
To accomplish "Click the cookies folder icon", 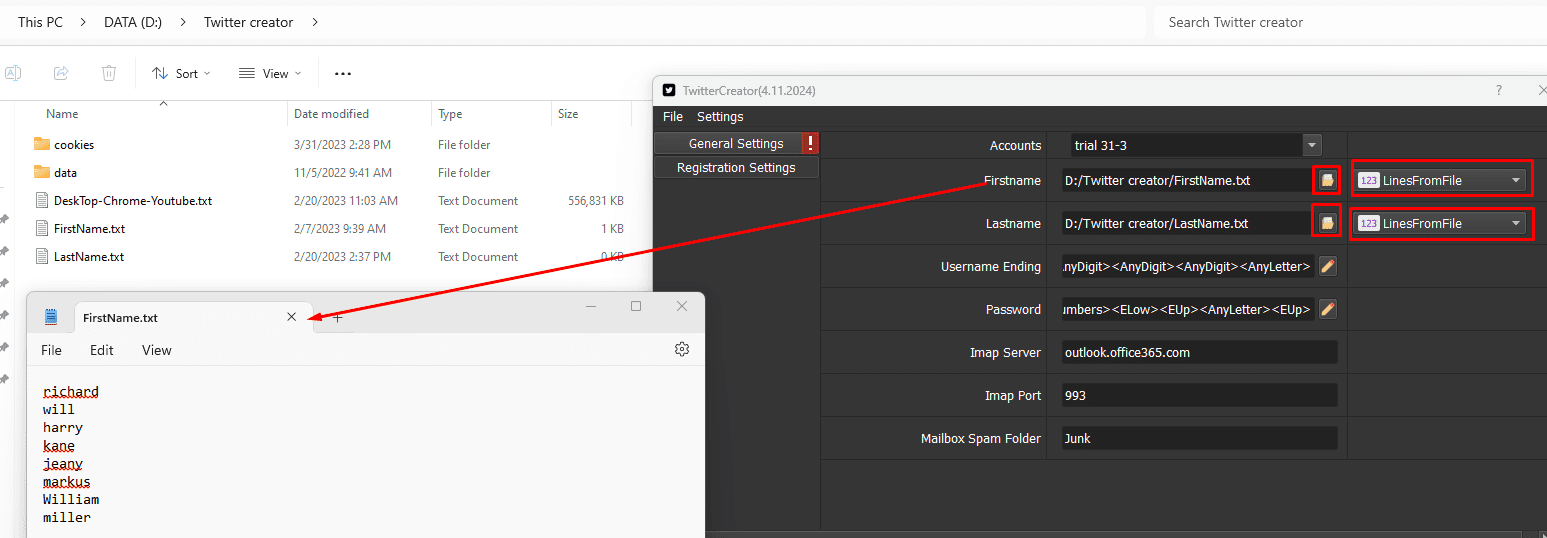I will [x=41, y=144].
